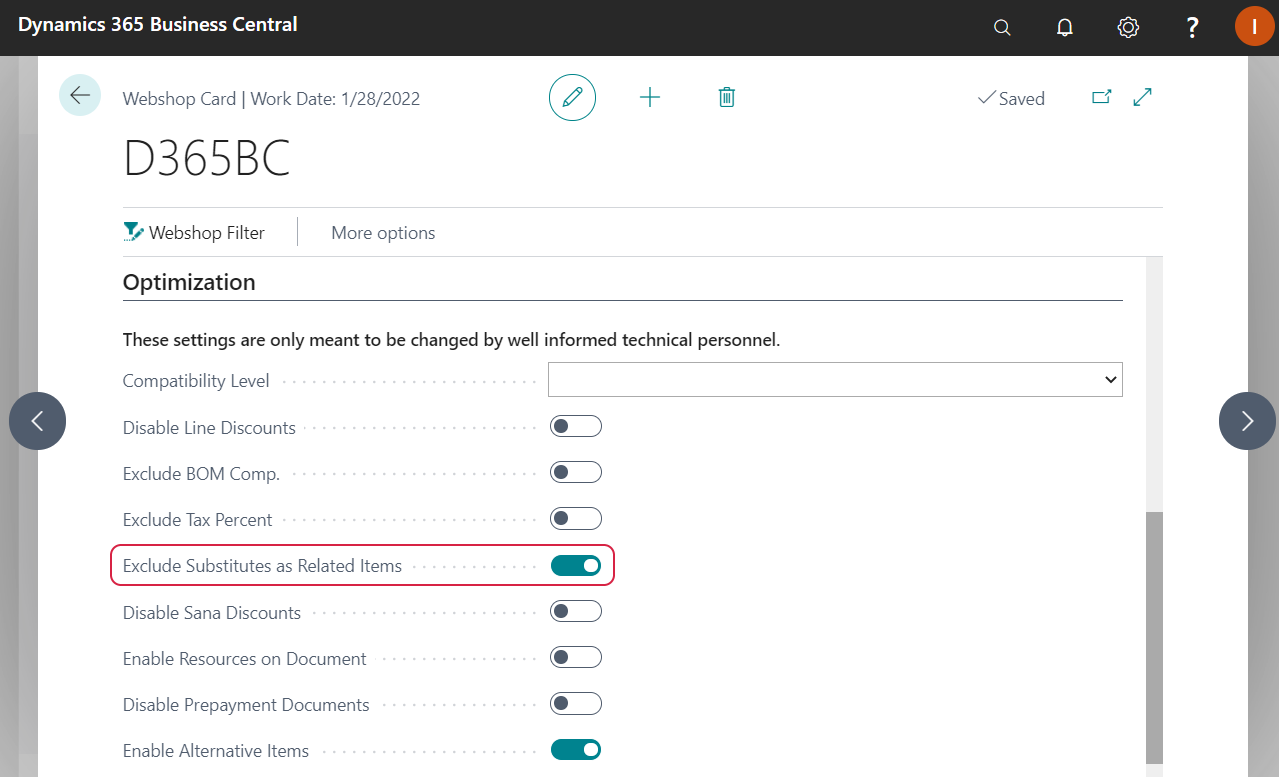Click the D365BC page title

pyautogui.click(x=207, y=158)
